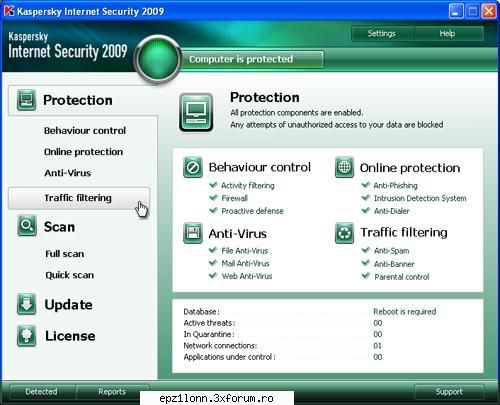This screenshot has height=405, width=500.
Task: Click the In Quarantine row
Action: (283, 334)
